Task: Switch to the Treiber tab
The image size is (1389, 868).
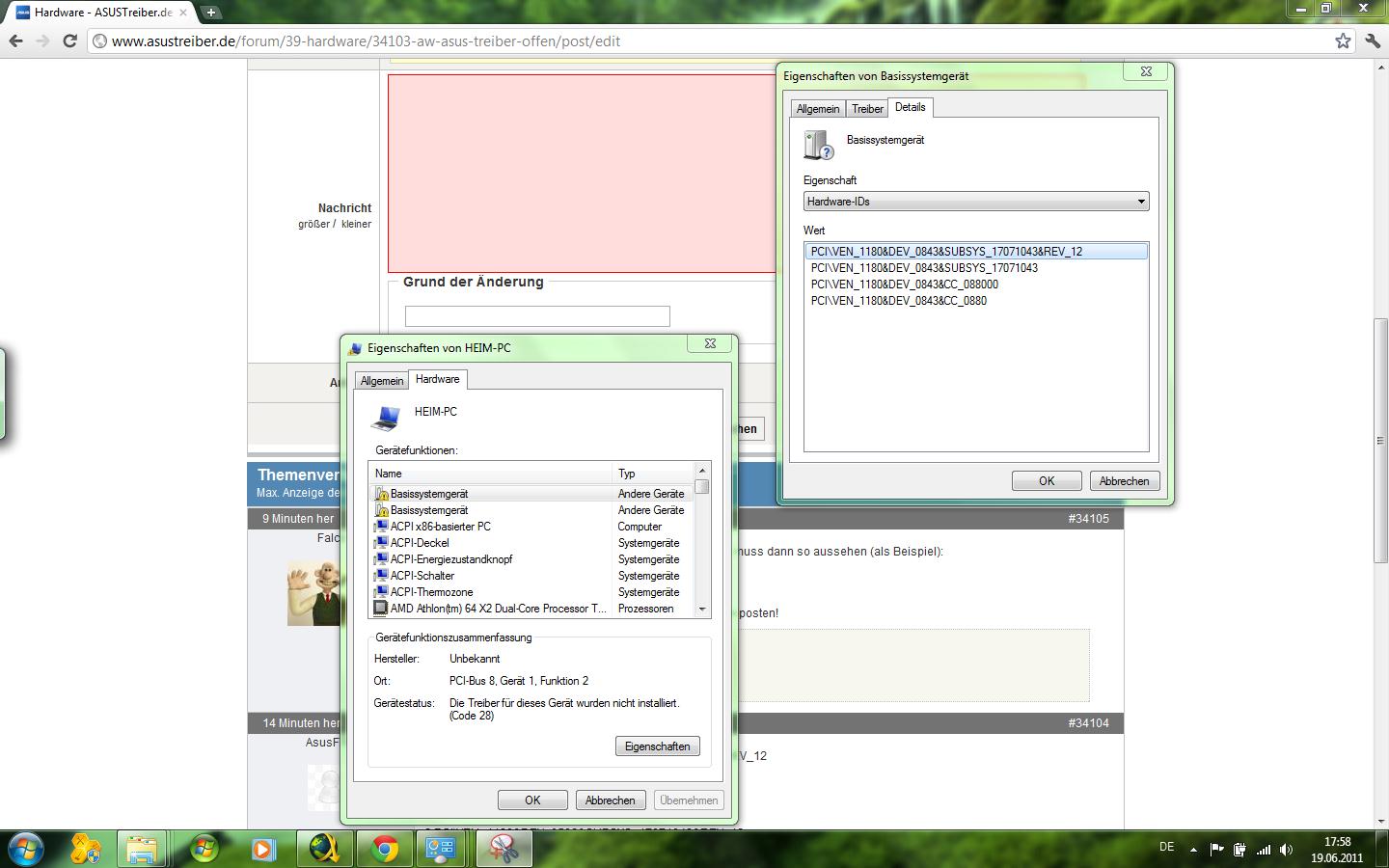Action: click(867, 109)
